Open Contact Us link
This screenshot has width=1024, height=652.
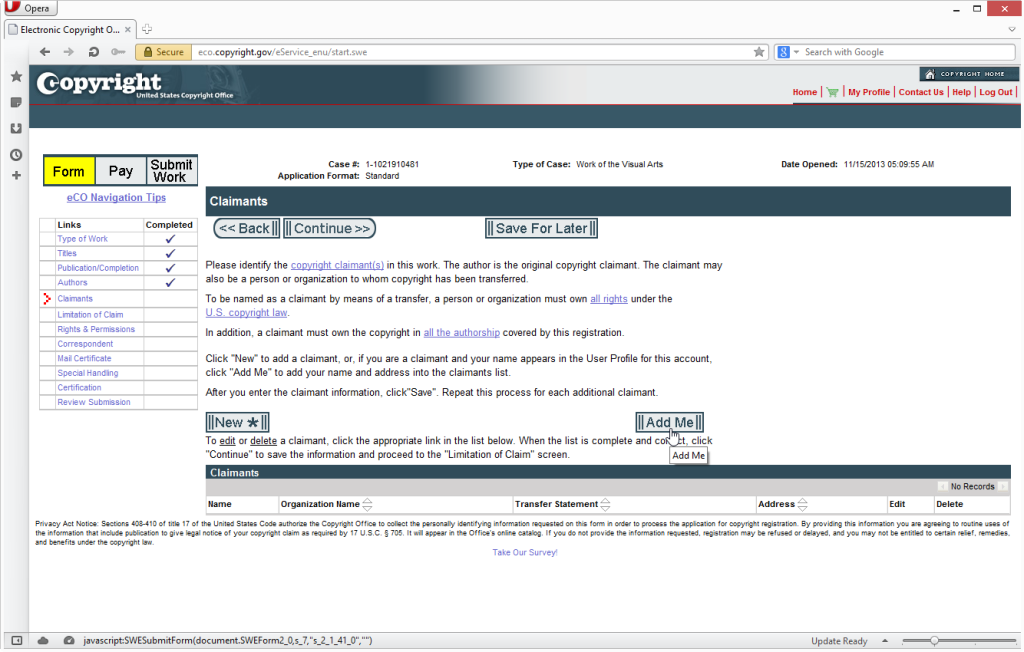point(921,92)
